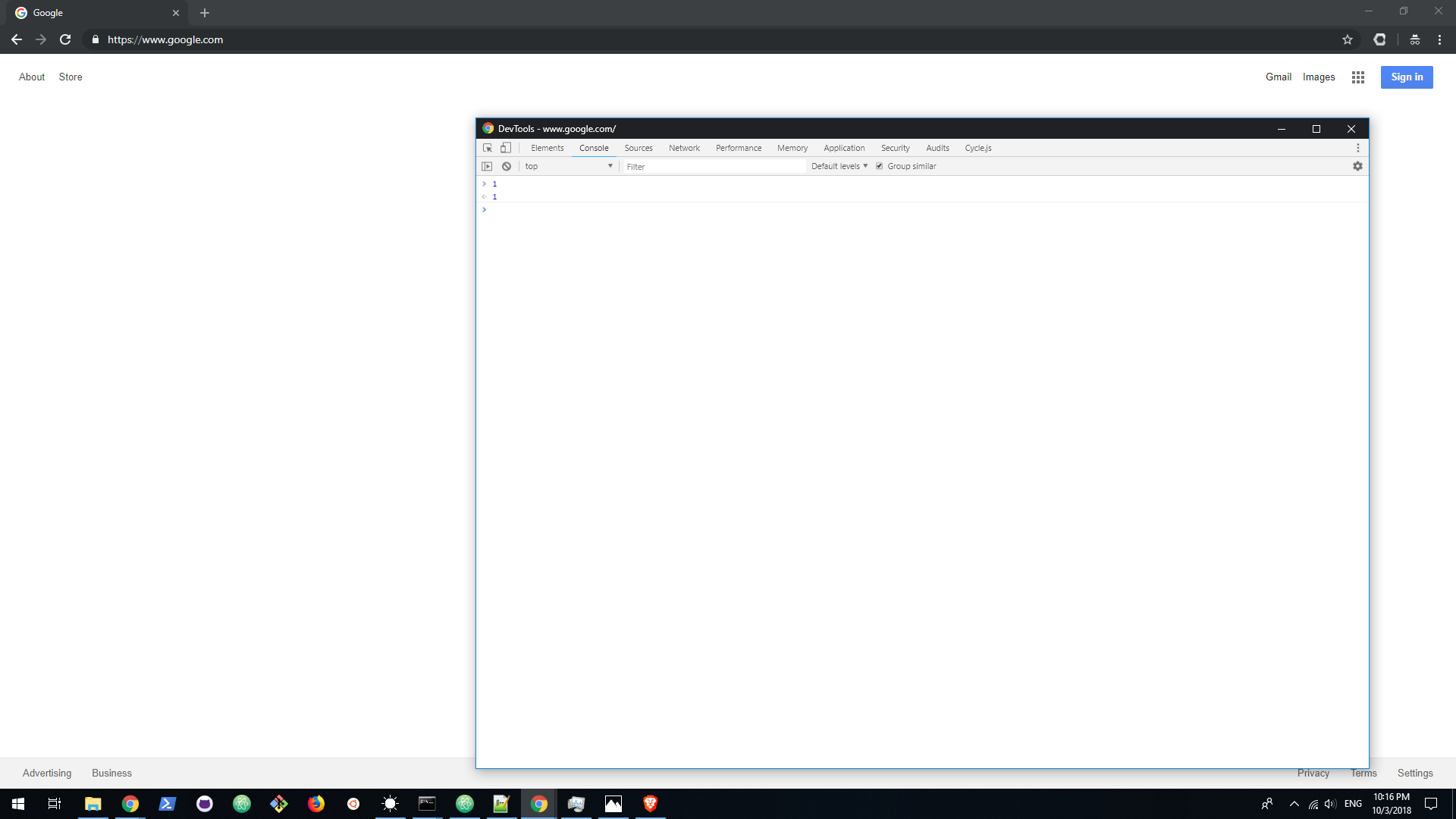Viewport: 1456px width, 819px height.
Task: Open the Default levels dropdown
Action: tap(839, 166)
